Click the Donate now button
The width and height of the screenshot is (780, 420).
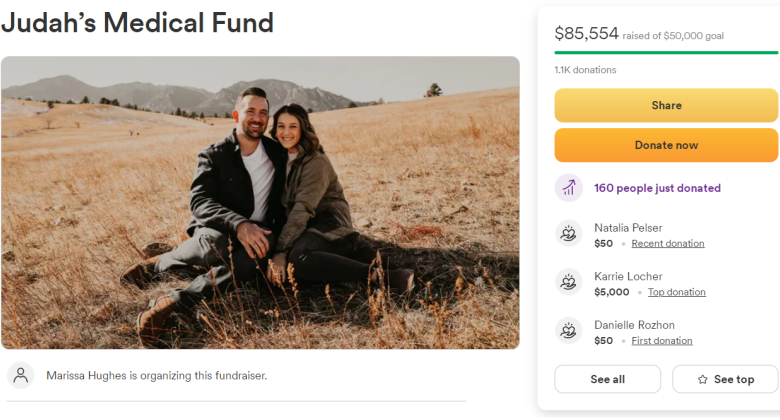(x=666, y=145)
